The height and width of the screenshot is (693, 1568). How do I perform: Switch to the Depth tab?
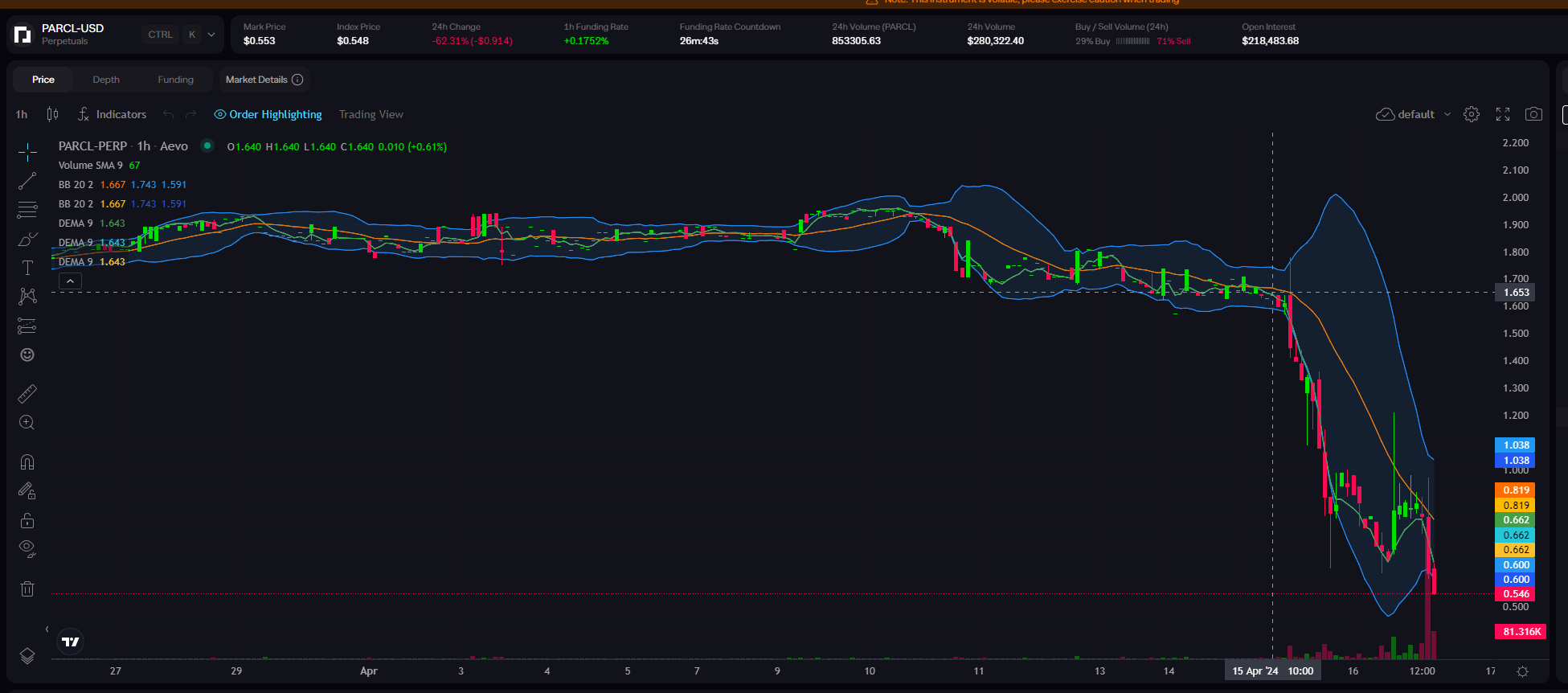point(106,80)
